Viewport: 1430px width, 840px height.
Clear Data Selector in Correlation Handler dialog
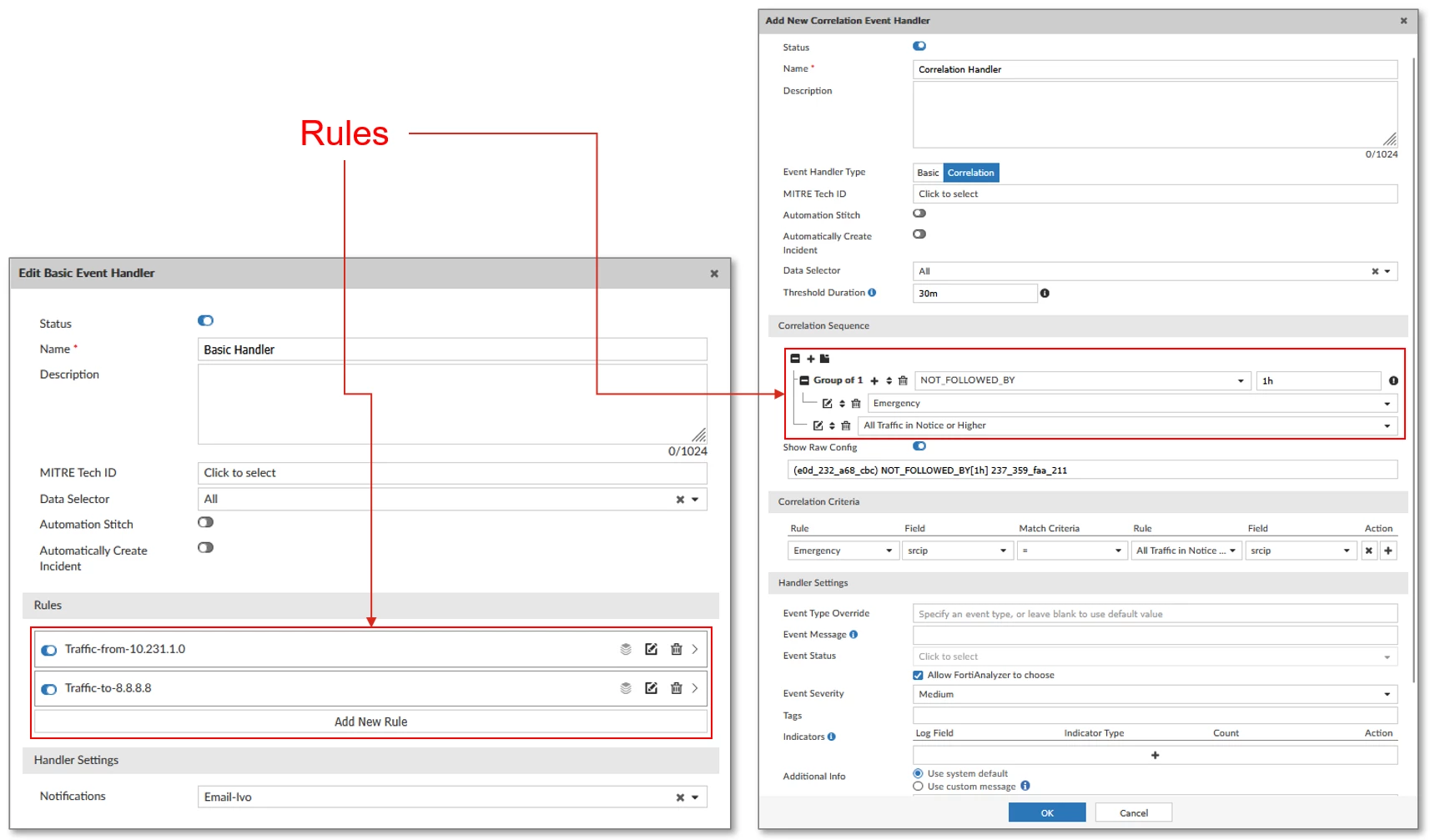(x=1375, y=271)
